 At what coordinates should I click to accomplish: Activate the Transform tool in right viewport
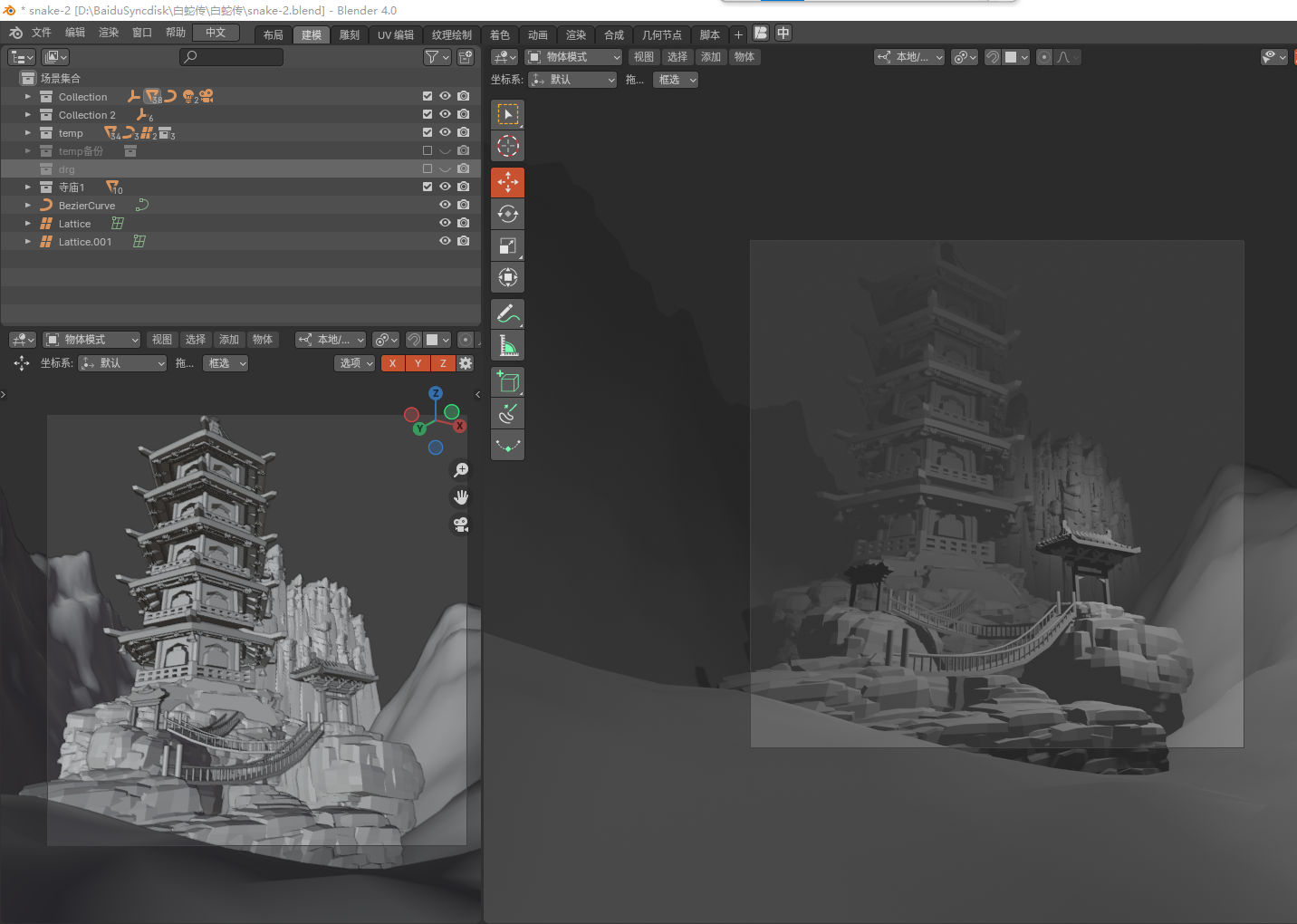click(x=508, y=277)
